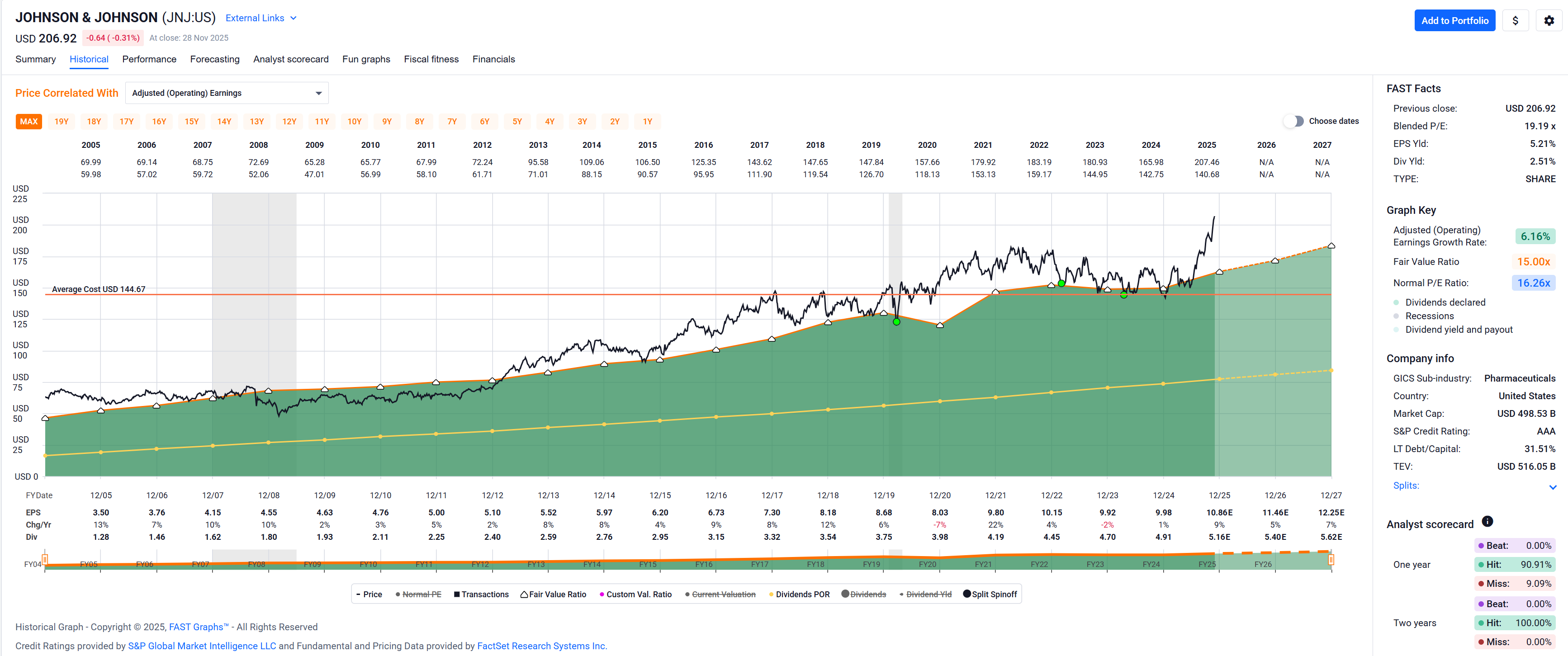
Task: Select the 10Y time range button
Action: [354, 122]
